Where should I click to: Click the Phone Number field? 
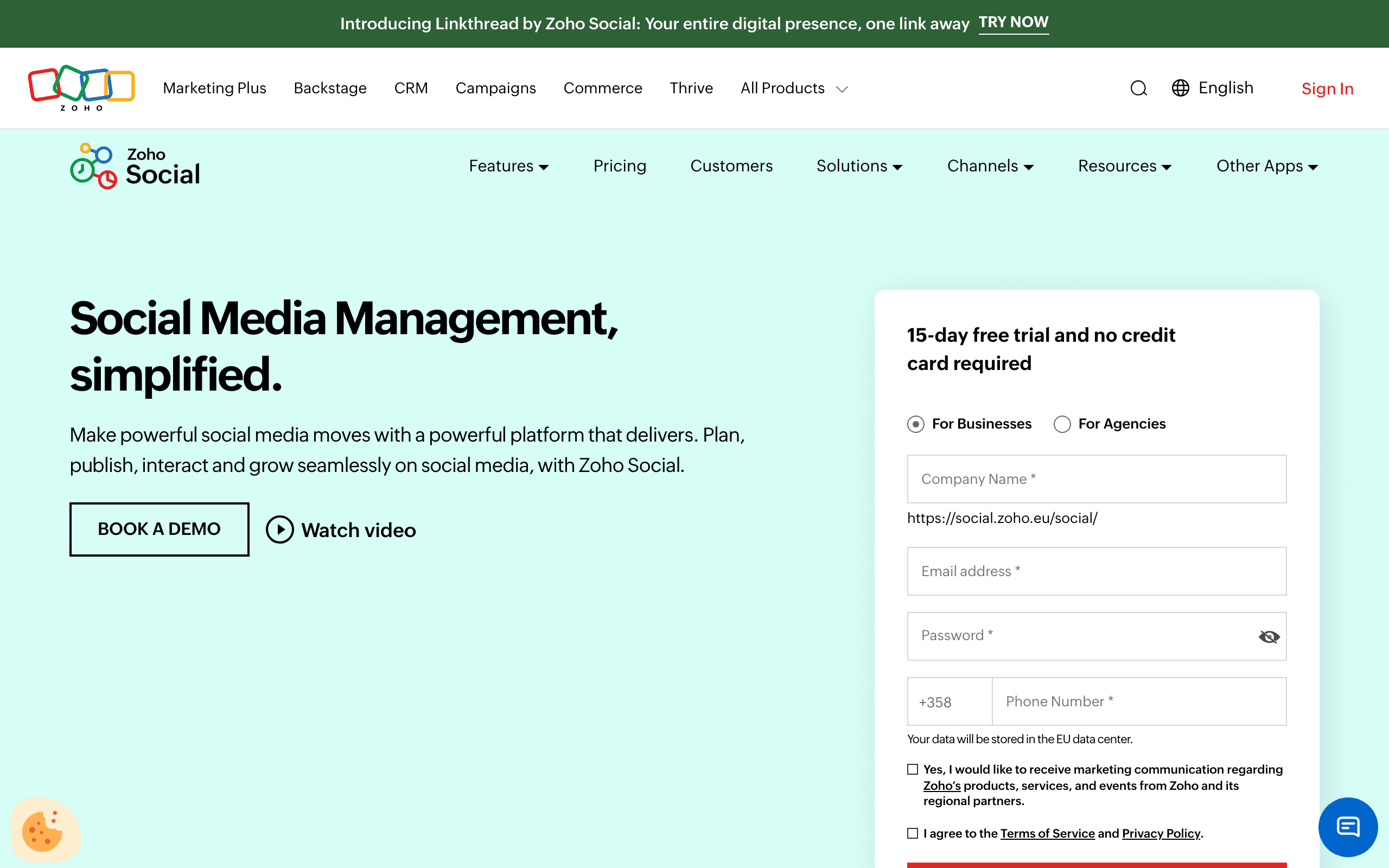(x=1139, y=701)
